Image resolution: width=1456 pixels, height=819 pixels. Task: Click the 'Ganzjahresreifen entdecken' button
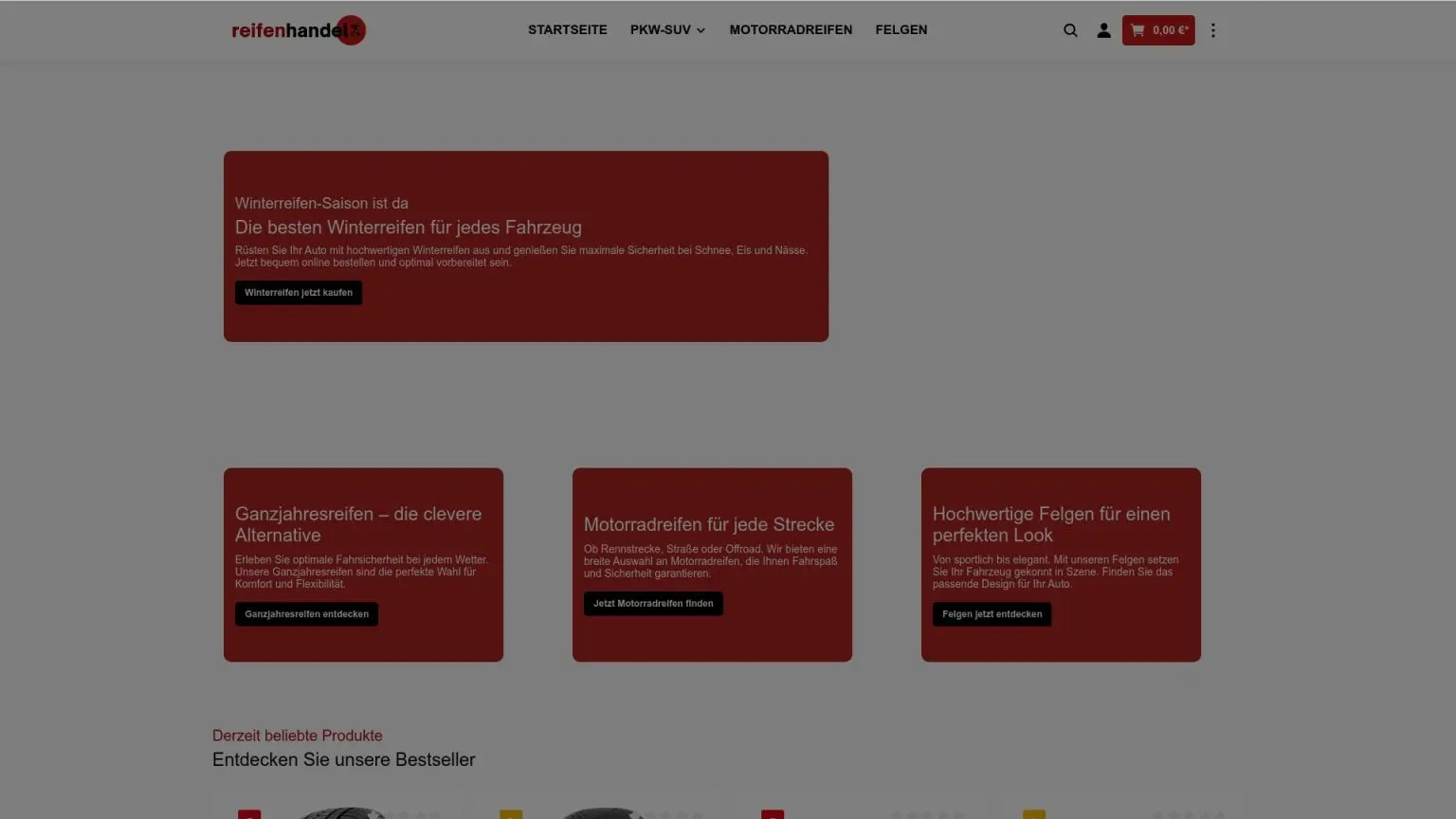coord(306,614)
